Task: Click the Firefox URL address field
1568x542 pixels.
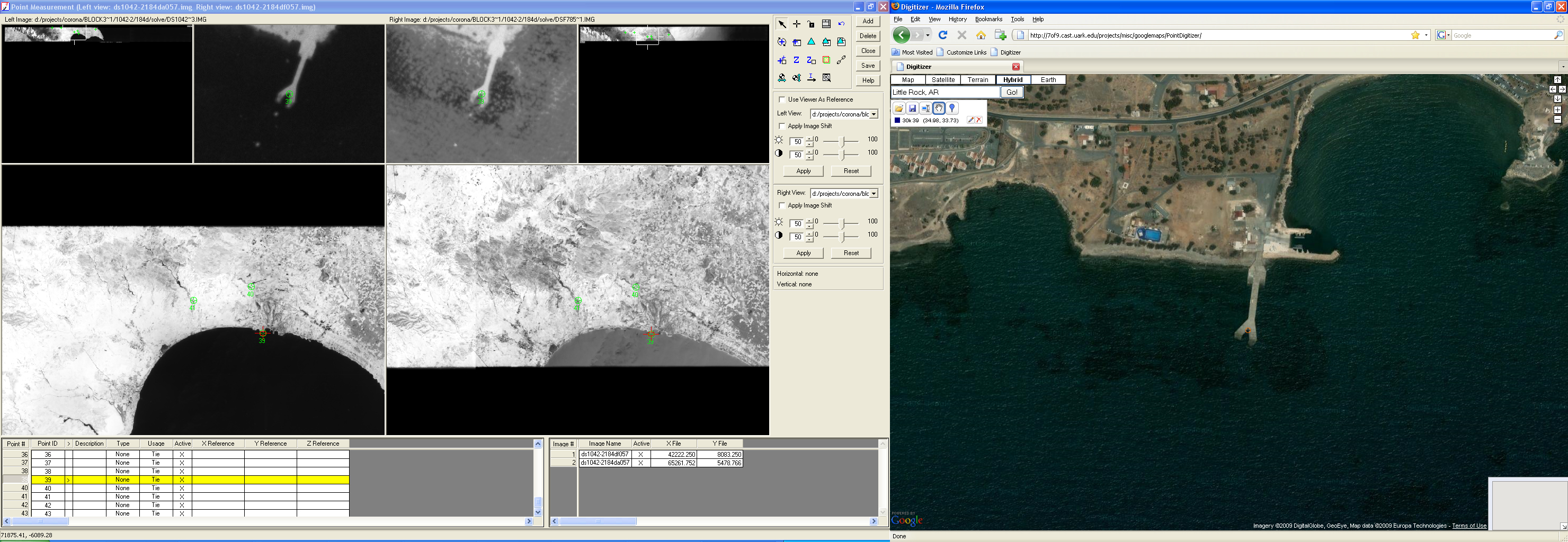Action: (x=1217, y=35)
